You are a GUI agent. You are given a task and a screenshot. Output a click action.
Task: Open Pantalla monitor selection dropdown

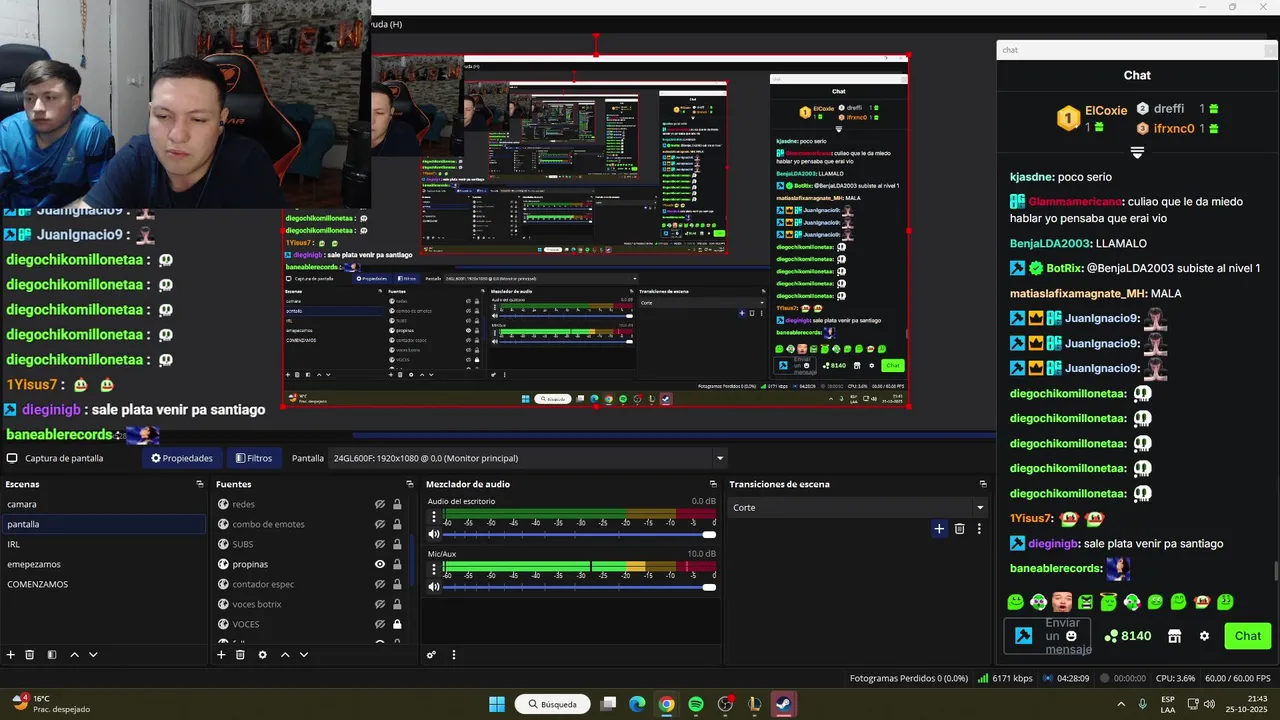[x=528, y=458]
